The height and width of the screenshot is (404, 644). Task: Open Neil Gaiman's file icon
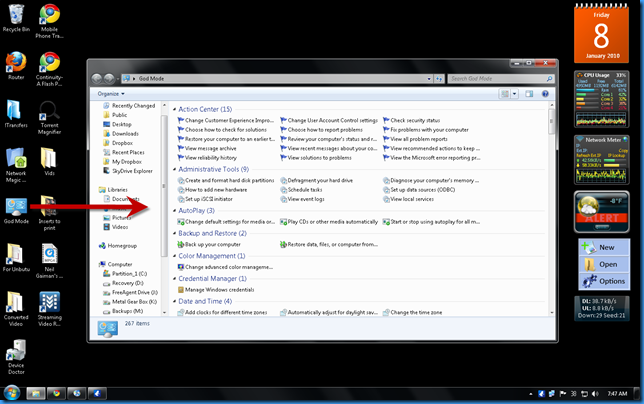pyautogui.click(x=49, y=261)
